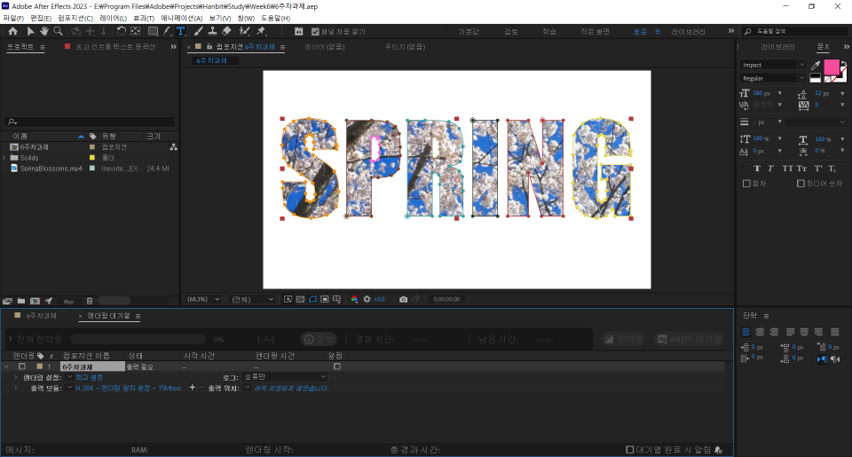
Task: Open the 컴포지션(C) menu
Action: [x=75, y=18]
